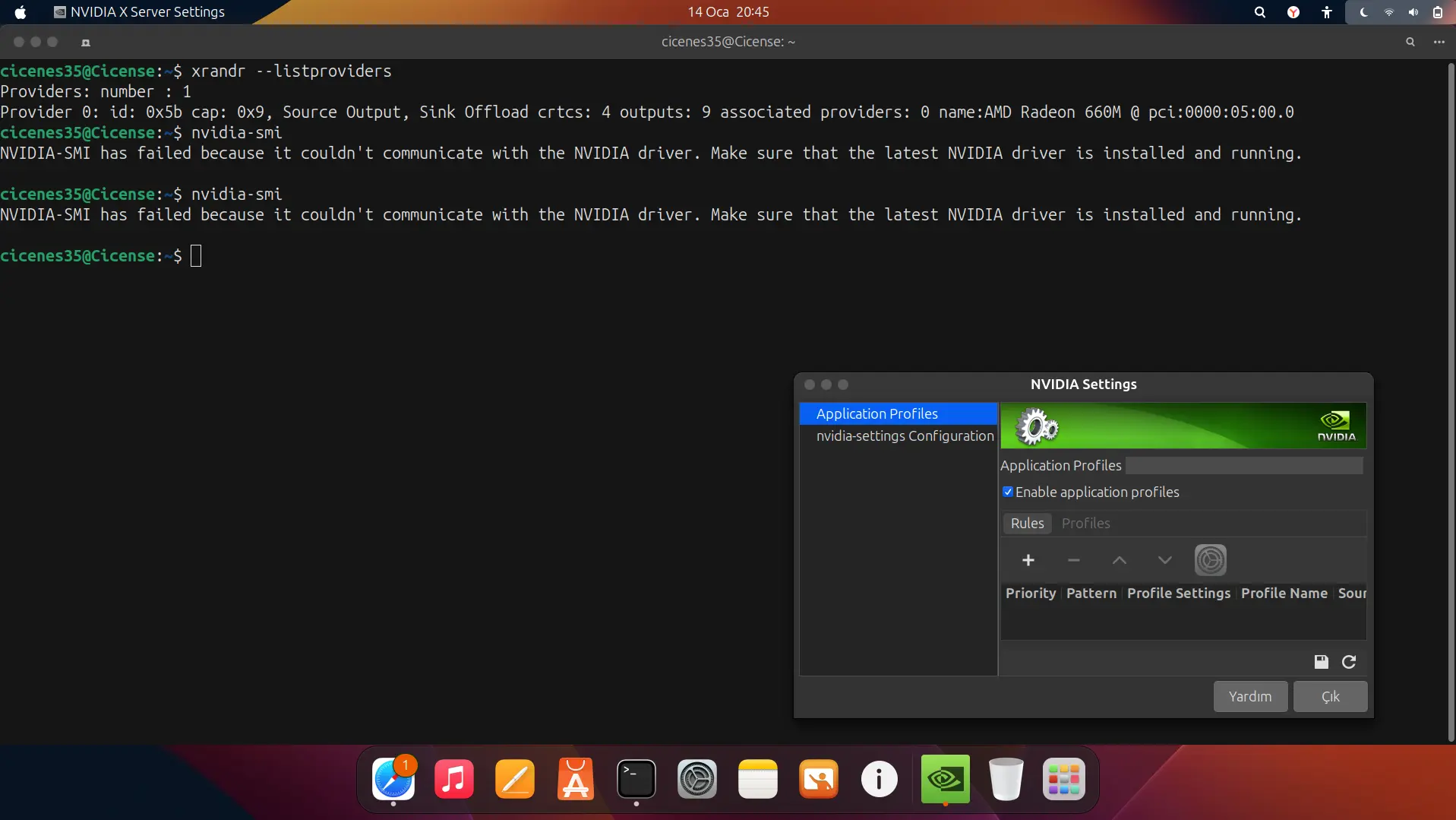This screenshot has width=1456, height=820.
Task: Open the Software store icon in dock
Action: pos(576,779)
